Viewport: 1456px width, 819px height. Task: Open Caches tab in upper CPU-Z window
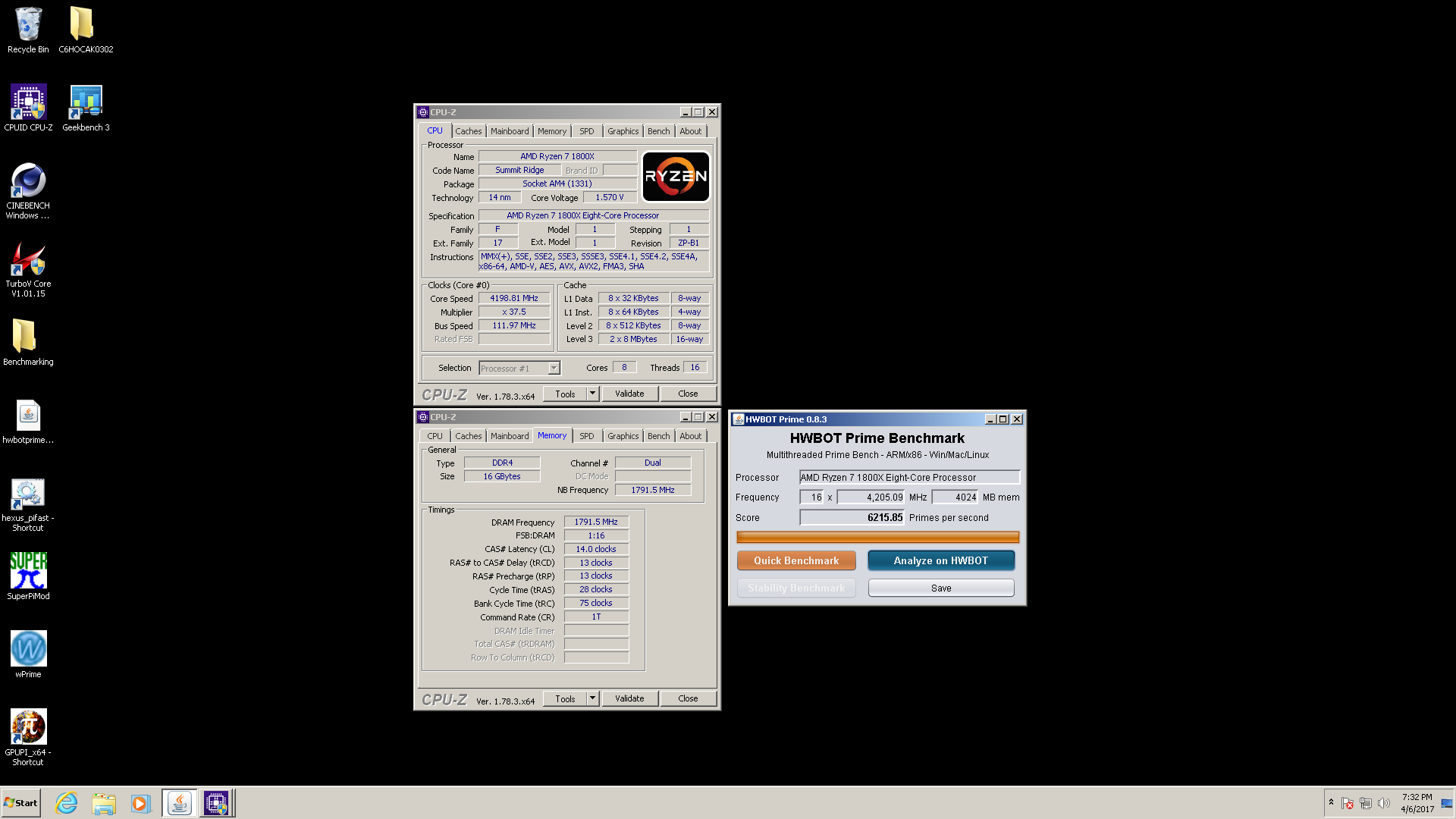click(x=468, y=131)
